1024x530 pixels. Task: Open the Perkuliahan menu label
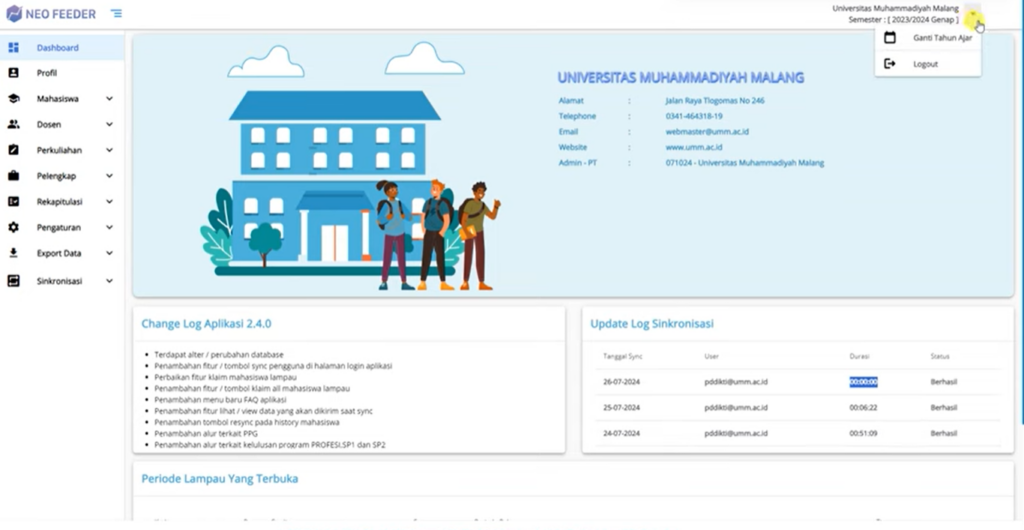[59, 150]
